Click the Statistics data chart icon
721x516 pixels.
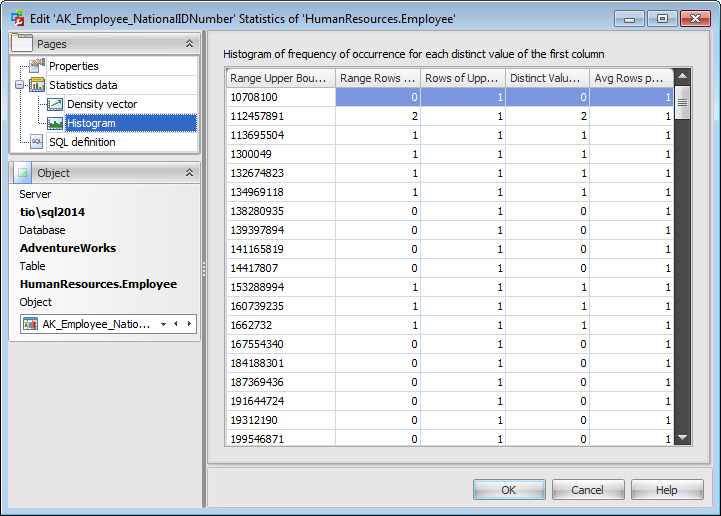[x=38, y=85]
